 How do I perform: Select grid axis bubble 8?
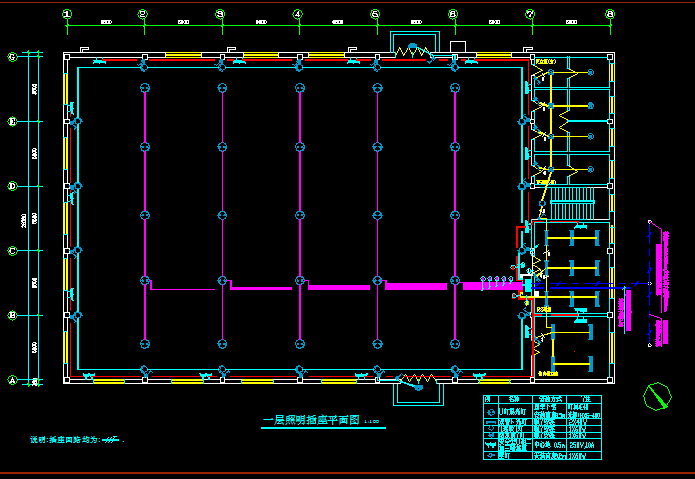610,14
